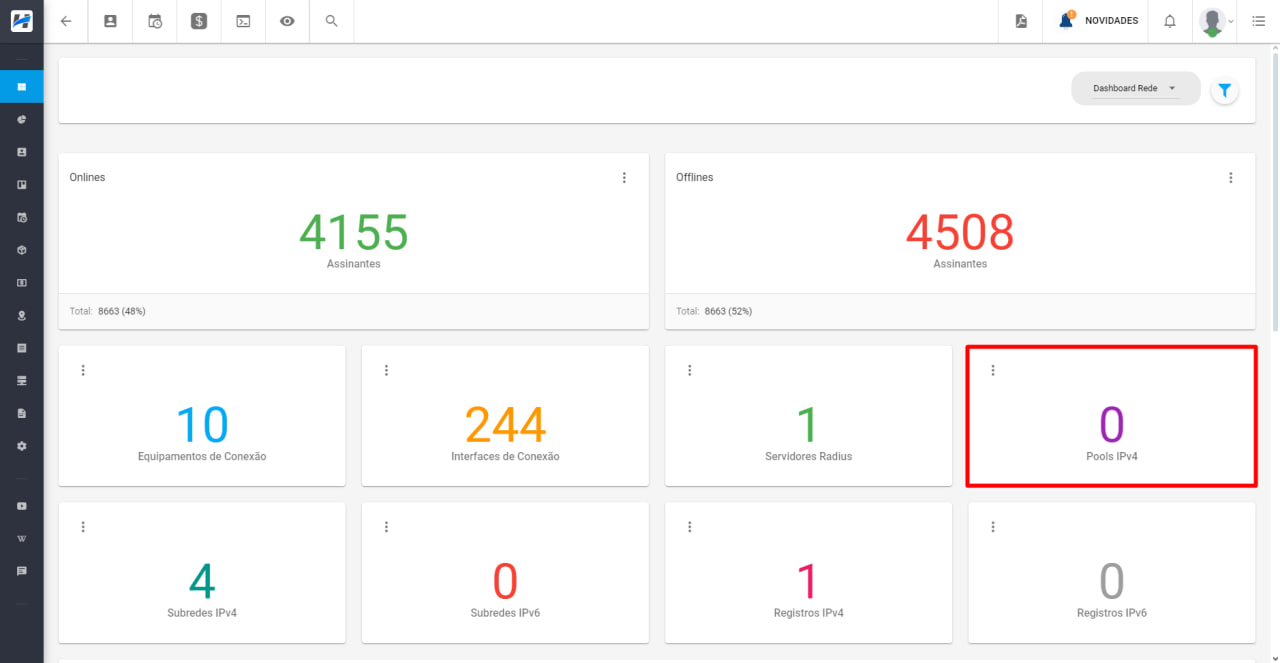The height and width of the screenshot is (663, 1280).
Task: Open the W wiki icon in sidebar
Action: click(22, 538)
